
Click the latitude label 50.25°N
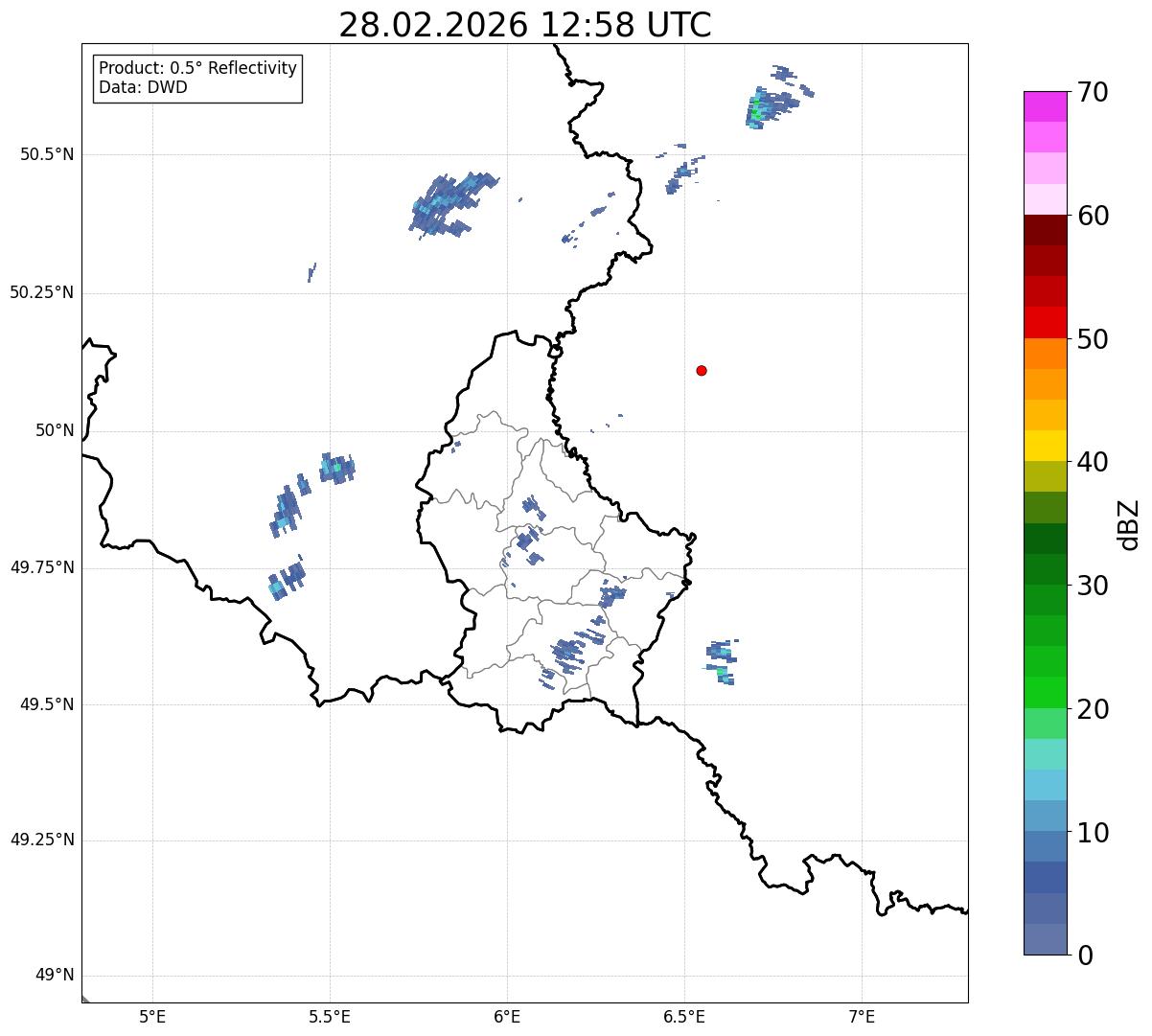tap(42, 292)
